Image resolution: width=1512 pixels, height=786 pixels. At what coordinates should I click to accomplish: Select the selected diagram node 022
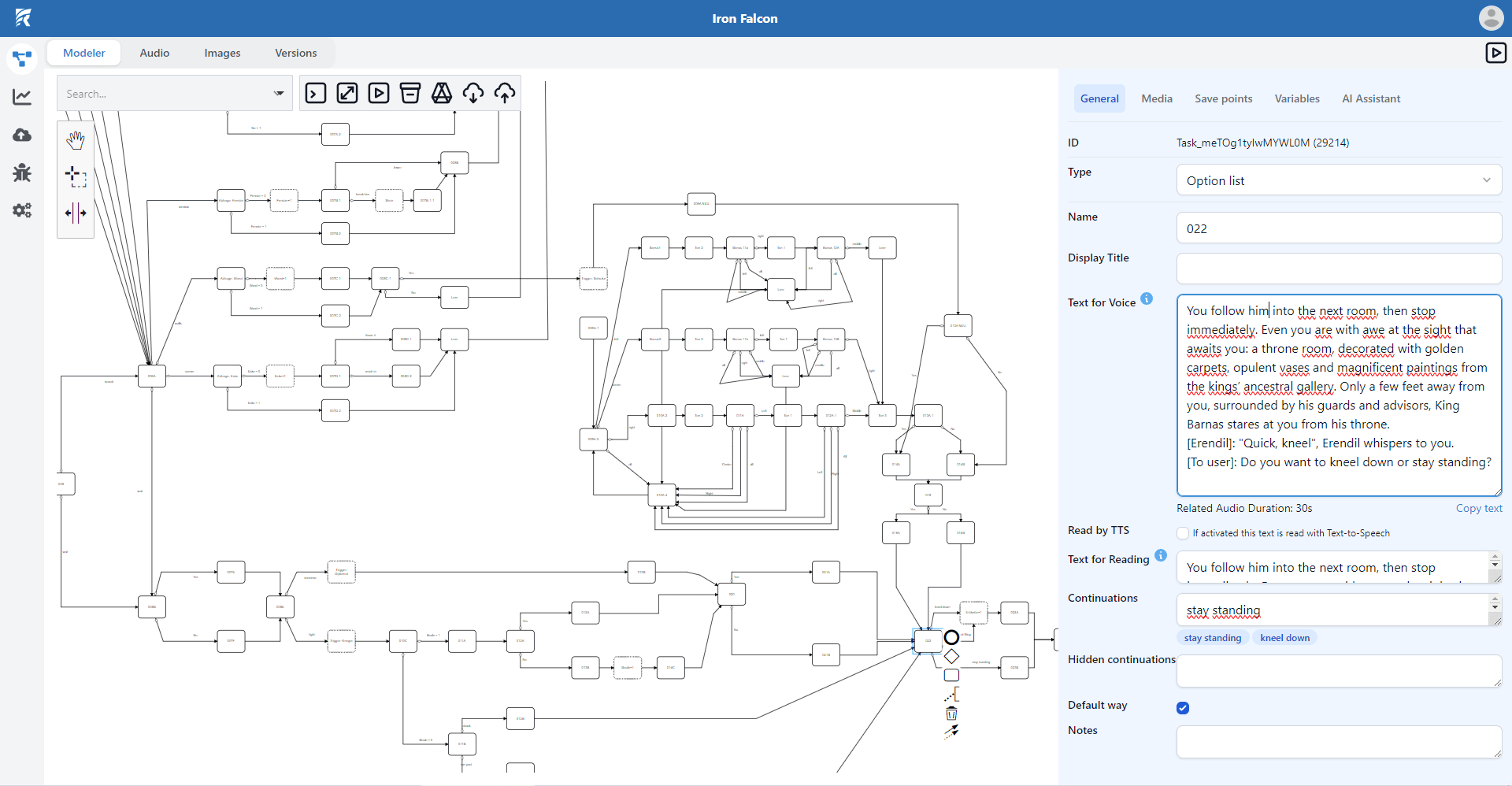pyautogui.click(x=928, y=640)
